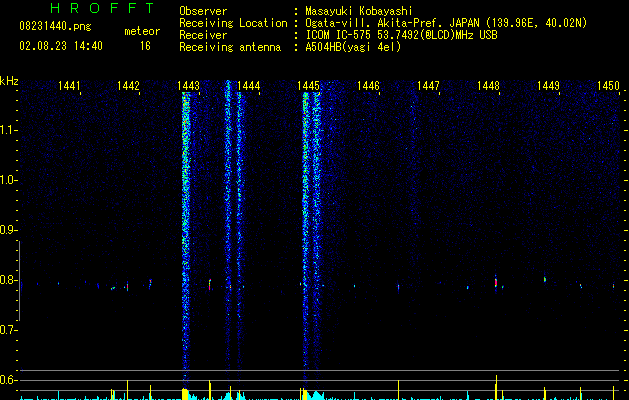This screenshot has width=629, height=400.
Task: Select the observer name Masayuki Kobayashi
Action: pos(359,11)
